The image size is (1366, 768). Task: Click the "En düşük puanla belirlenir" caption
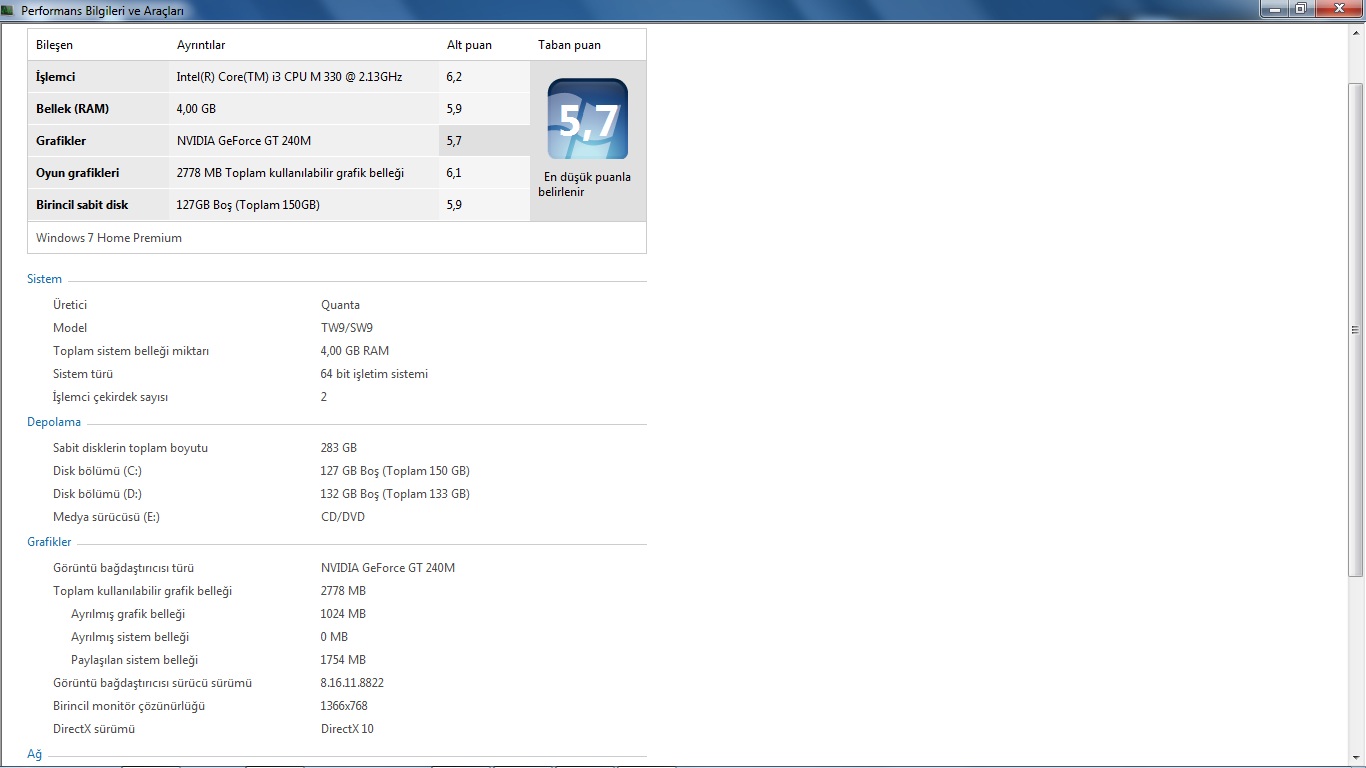pyautogui.click(x=587, y=184)
